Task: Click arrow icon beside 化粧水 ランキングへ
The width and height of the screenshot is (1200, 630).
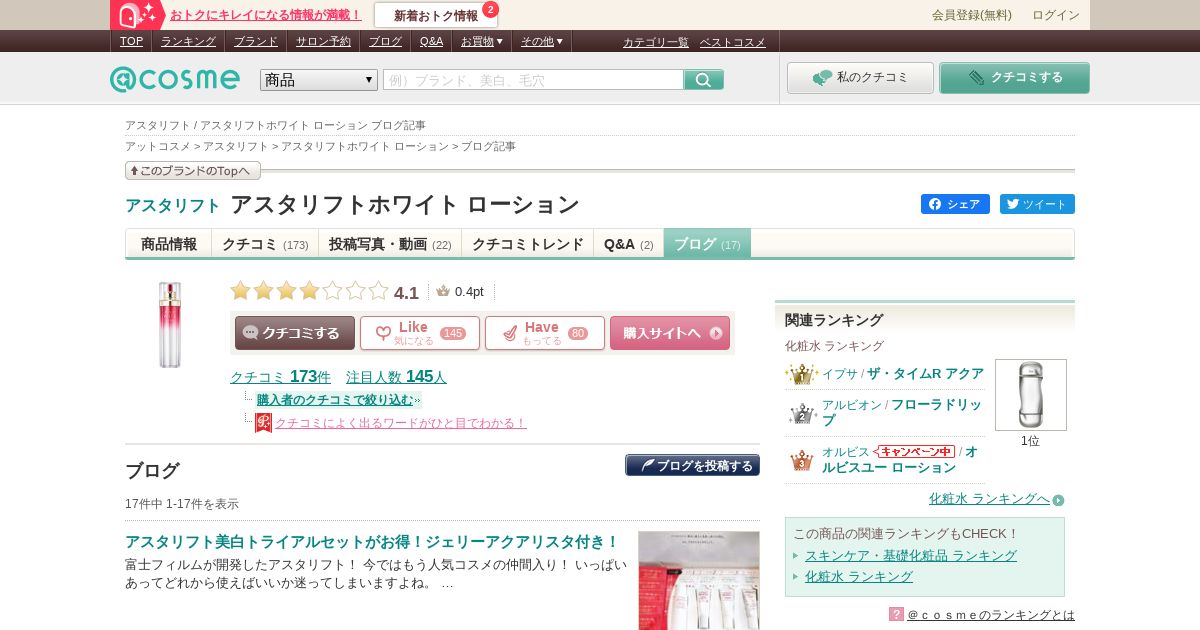Action: point(1058,500)
